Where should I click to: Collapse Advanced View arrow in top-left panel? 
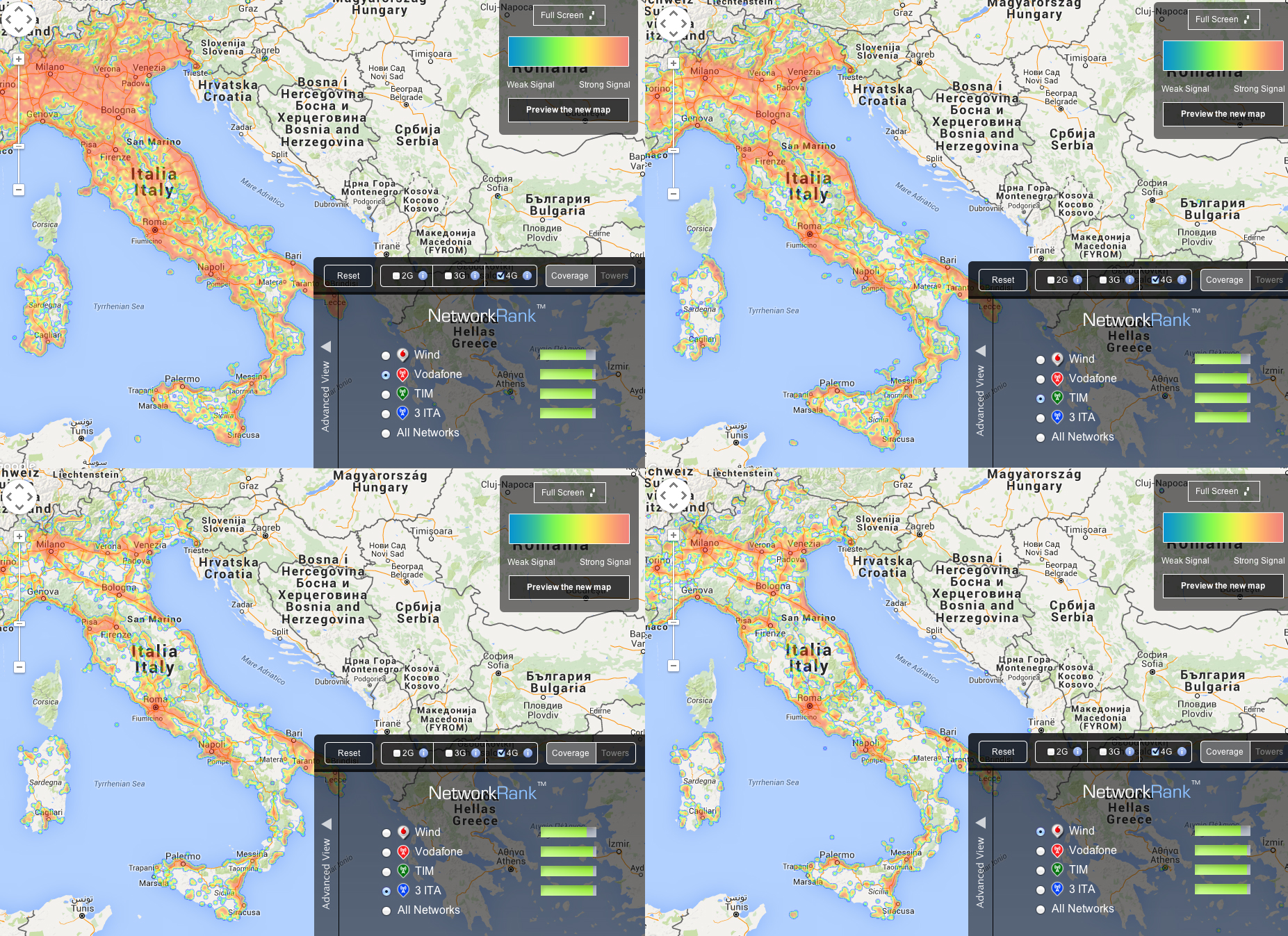(325, 346)
